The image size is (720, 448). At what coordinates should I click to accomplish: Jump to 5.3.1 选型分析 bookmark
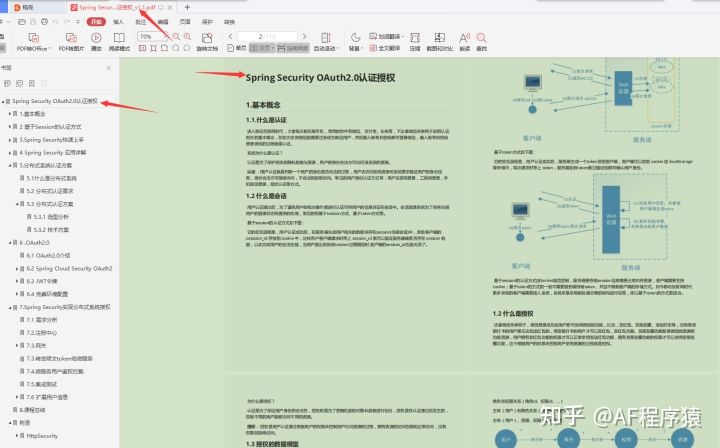pos(51,217)
